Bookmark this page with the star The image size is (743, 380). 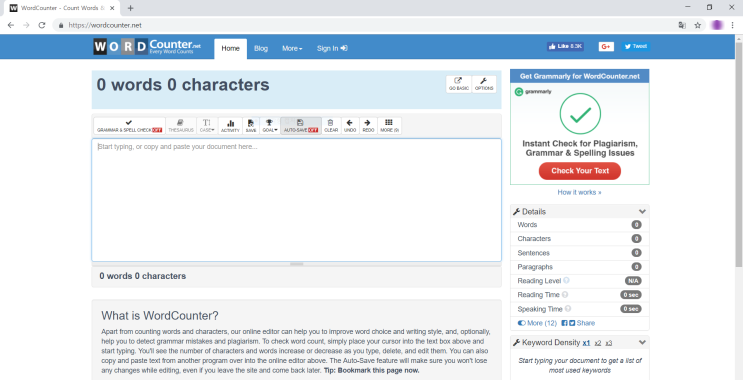pos(698,25)
